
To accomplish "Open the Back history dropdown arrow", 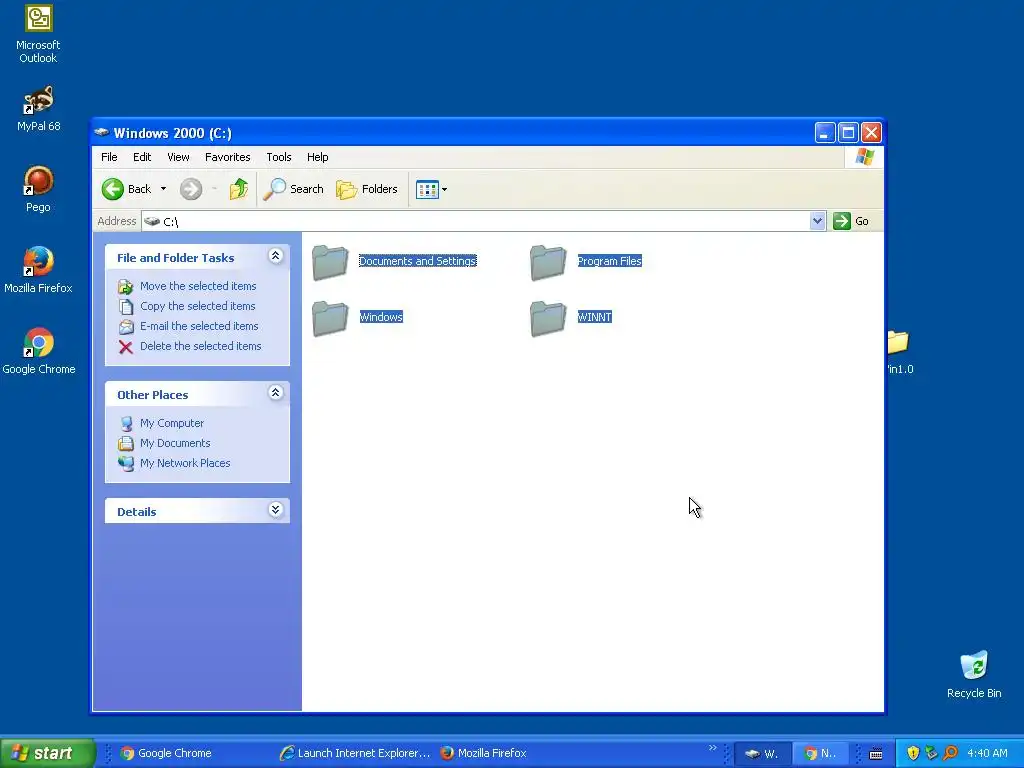I will click(x=163, y=189).
